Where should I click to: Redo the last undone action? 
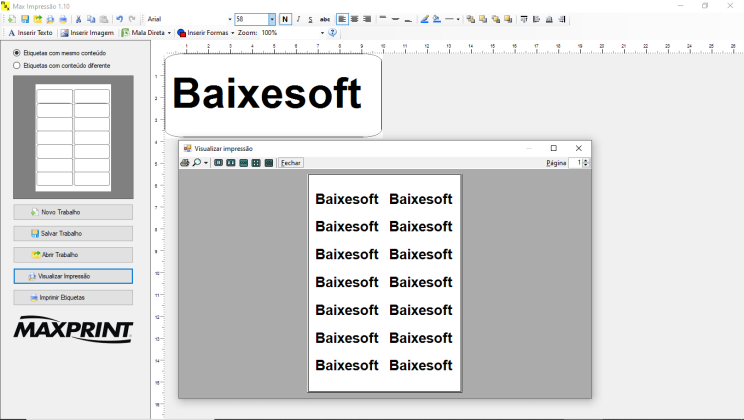[132, 19]
